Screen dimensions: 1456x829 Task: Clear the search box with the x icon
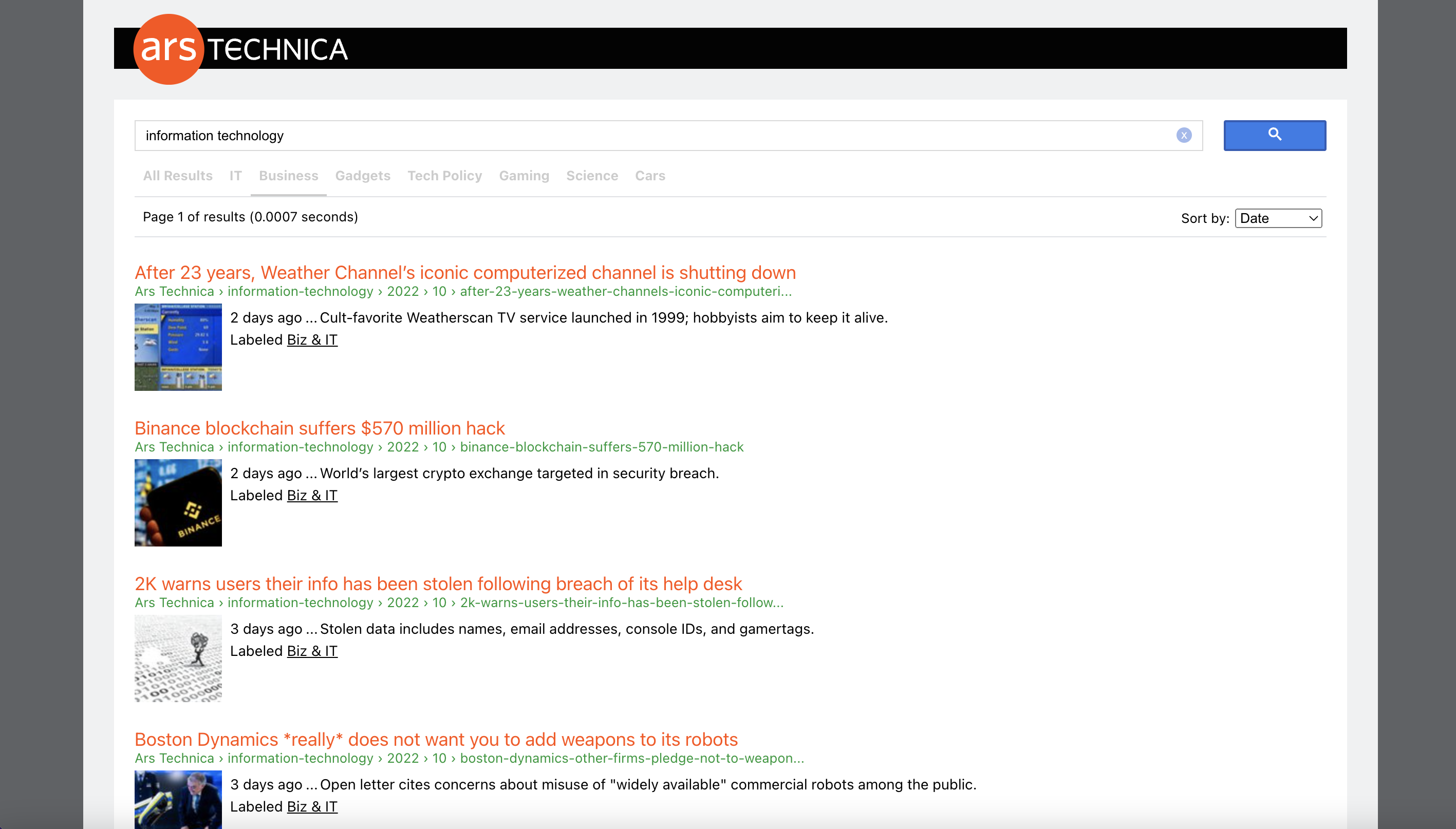coord(1183,136)
